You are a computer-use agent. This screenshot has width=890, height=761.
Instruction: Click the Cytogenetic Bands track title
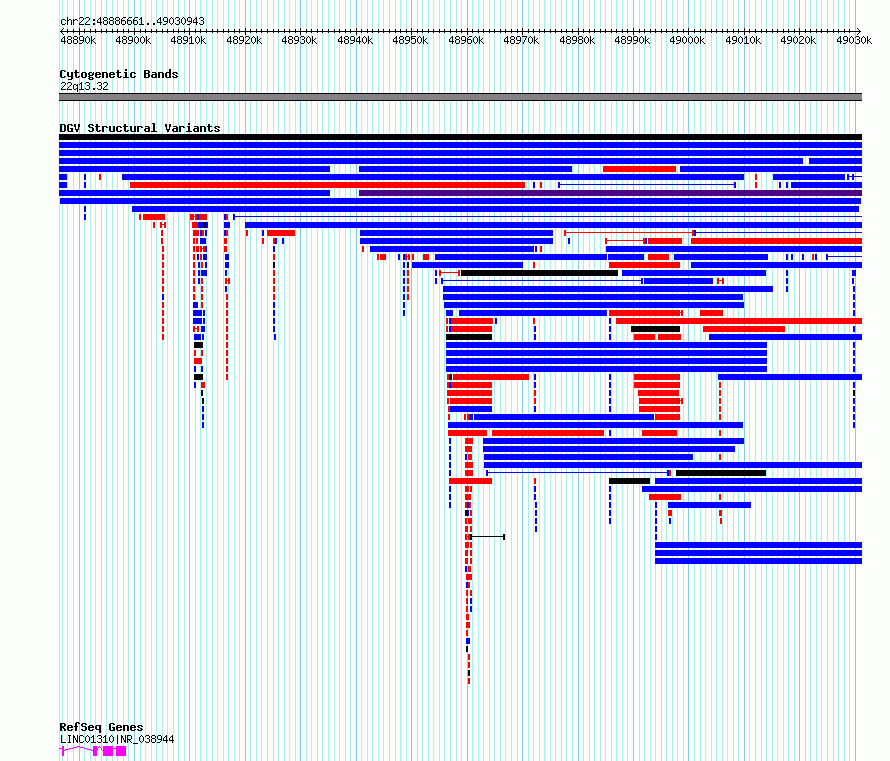119,74
